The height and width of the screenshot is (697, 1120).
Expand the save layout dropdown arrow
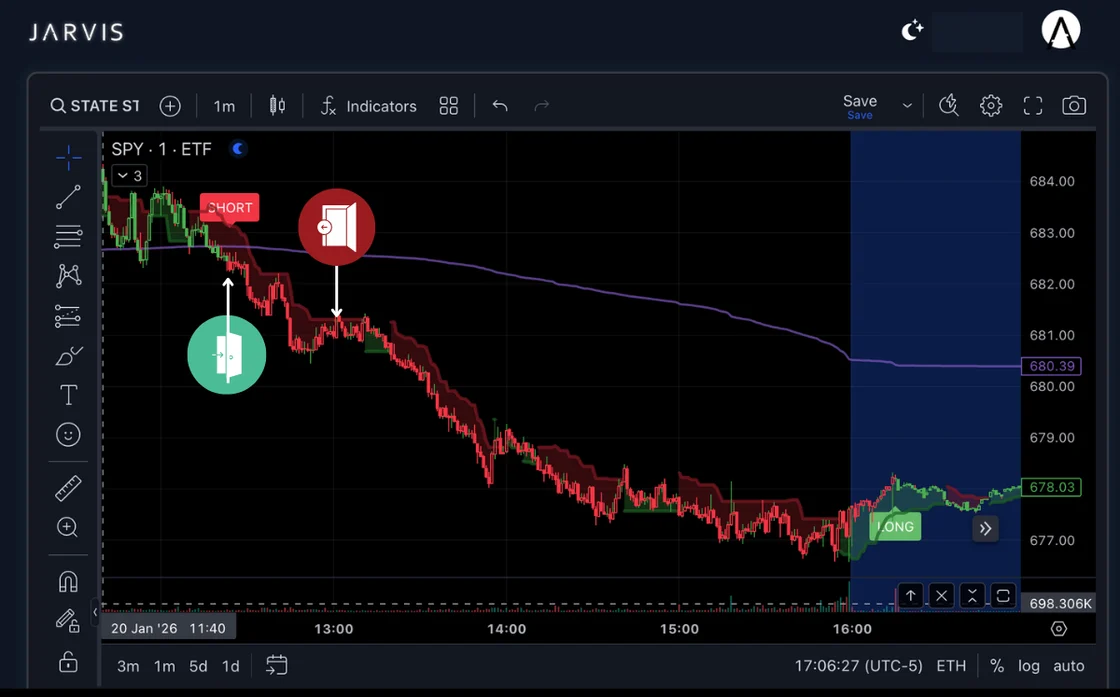907,106
